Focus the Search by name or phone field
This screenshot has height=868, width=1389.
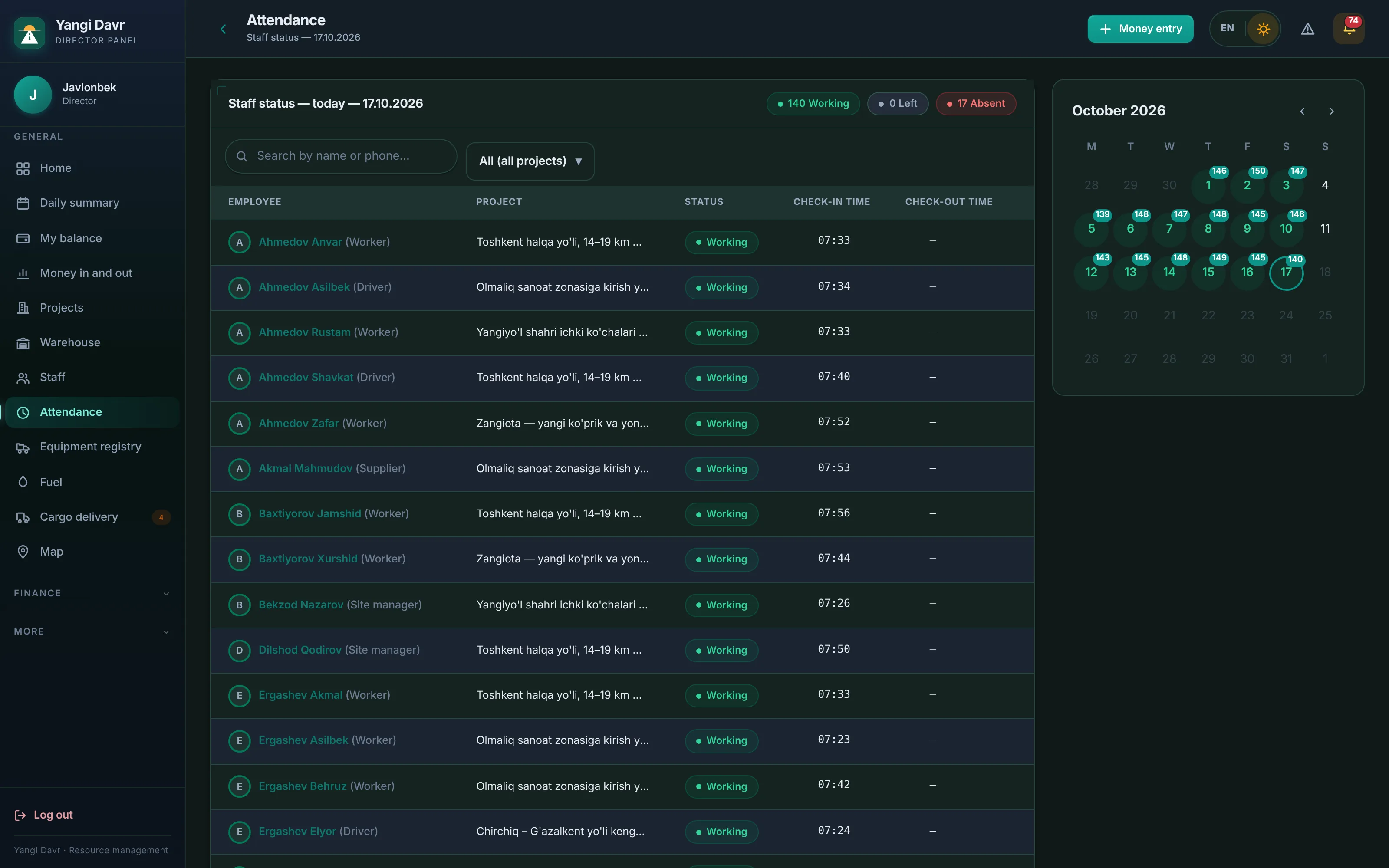tap(341, 156)
